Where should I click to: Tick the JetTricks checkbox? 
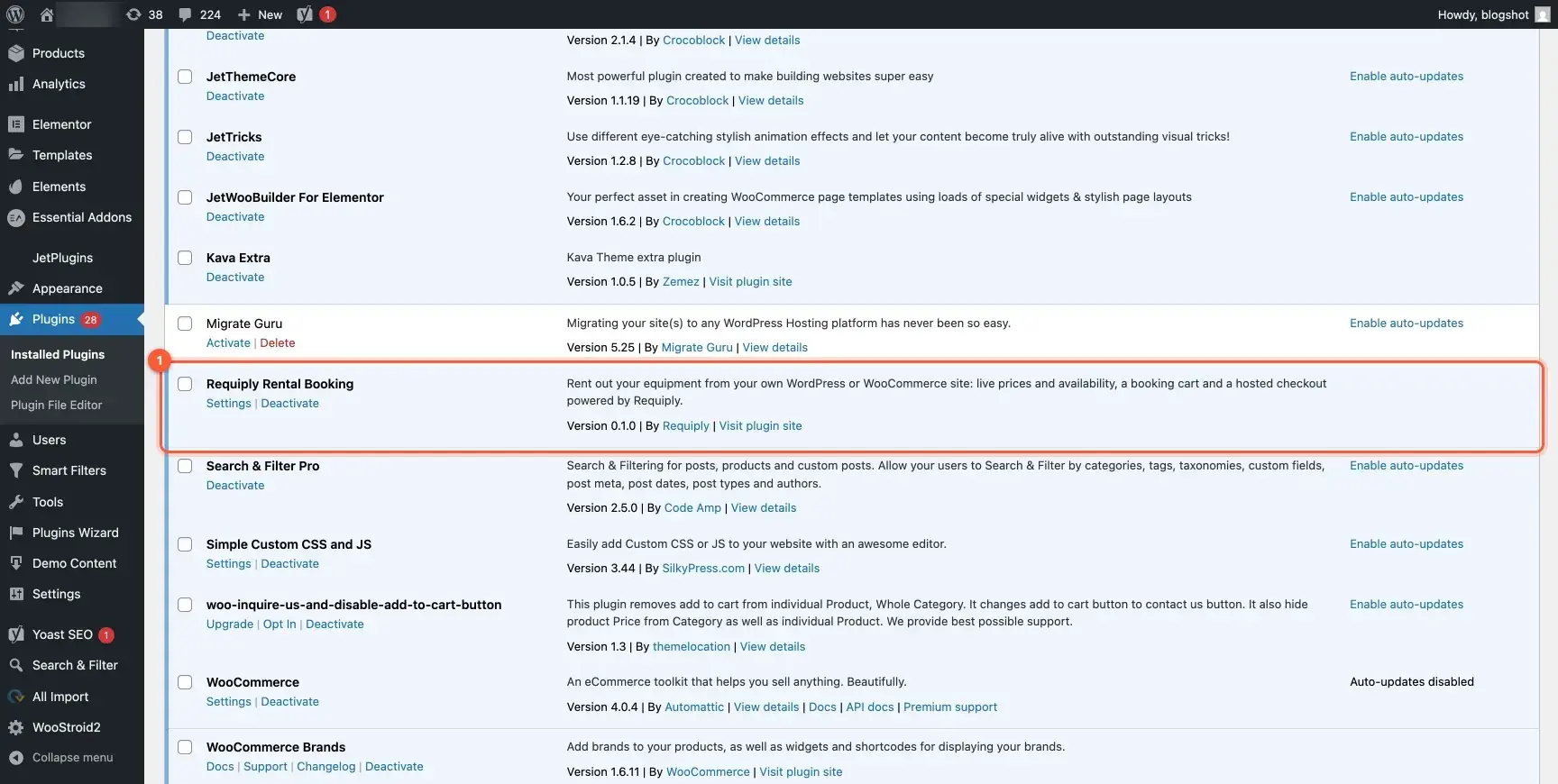pos(185,137)
